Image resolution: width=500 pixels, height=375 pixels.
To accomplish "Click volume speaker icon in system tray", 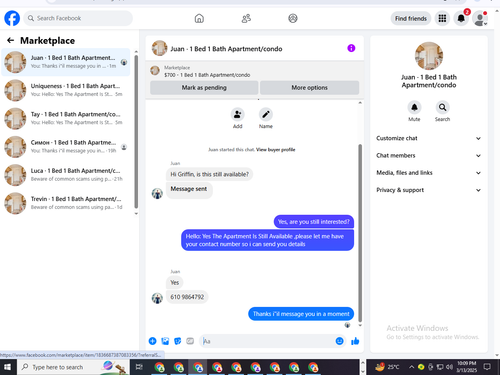I will 450,367.
